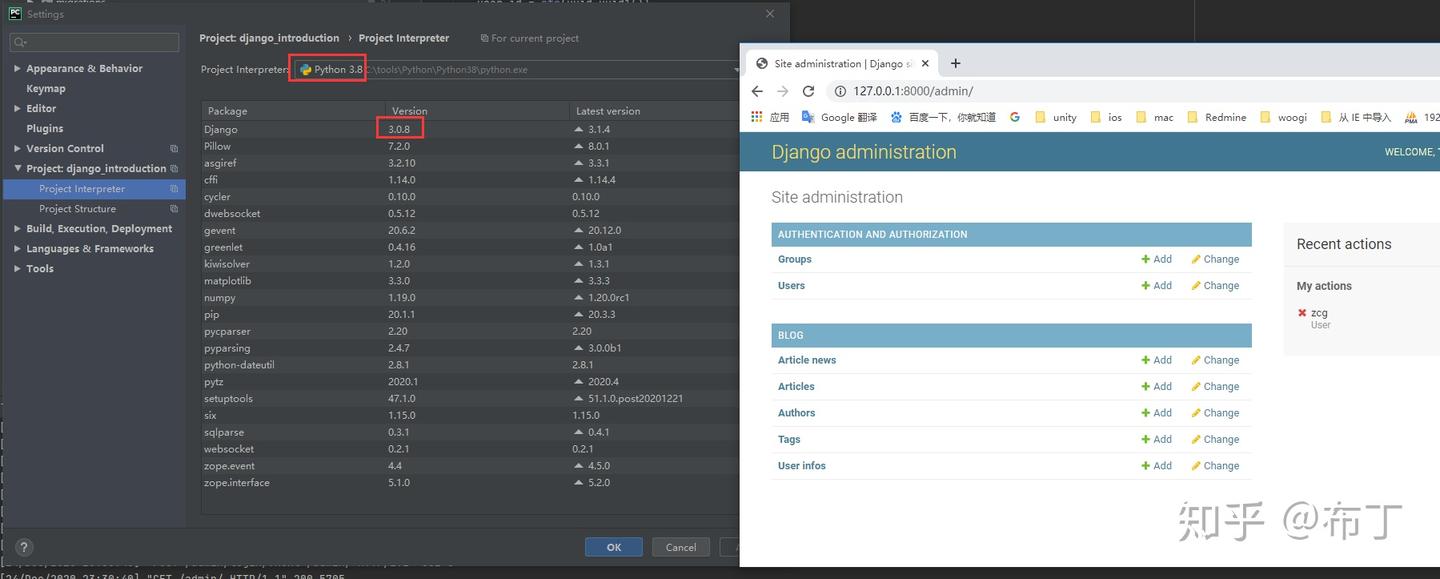
Task: Expand the Editor settings node
Action: pos(17,108)
